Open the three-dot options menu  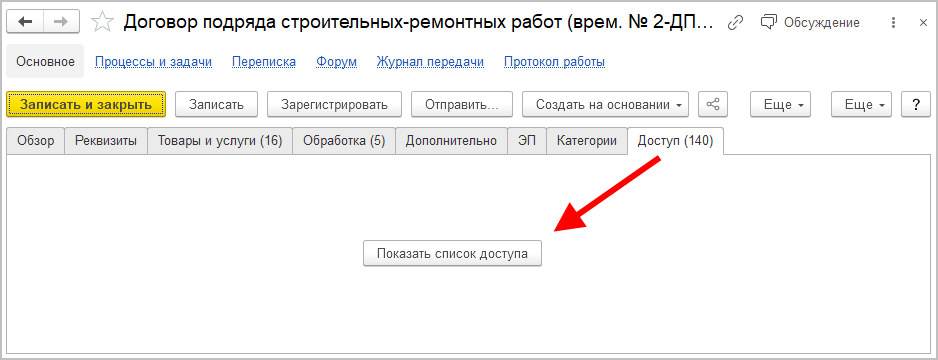(x=893, y=23)
